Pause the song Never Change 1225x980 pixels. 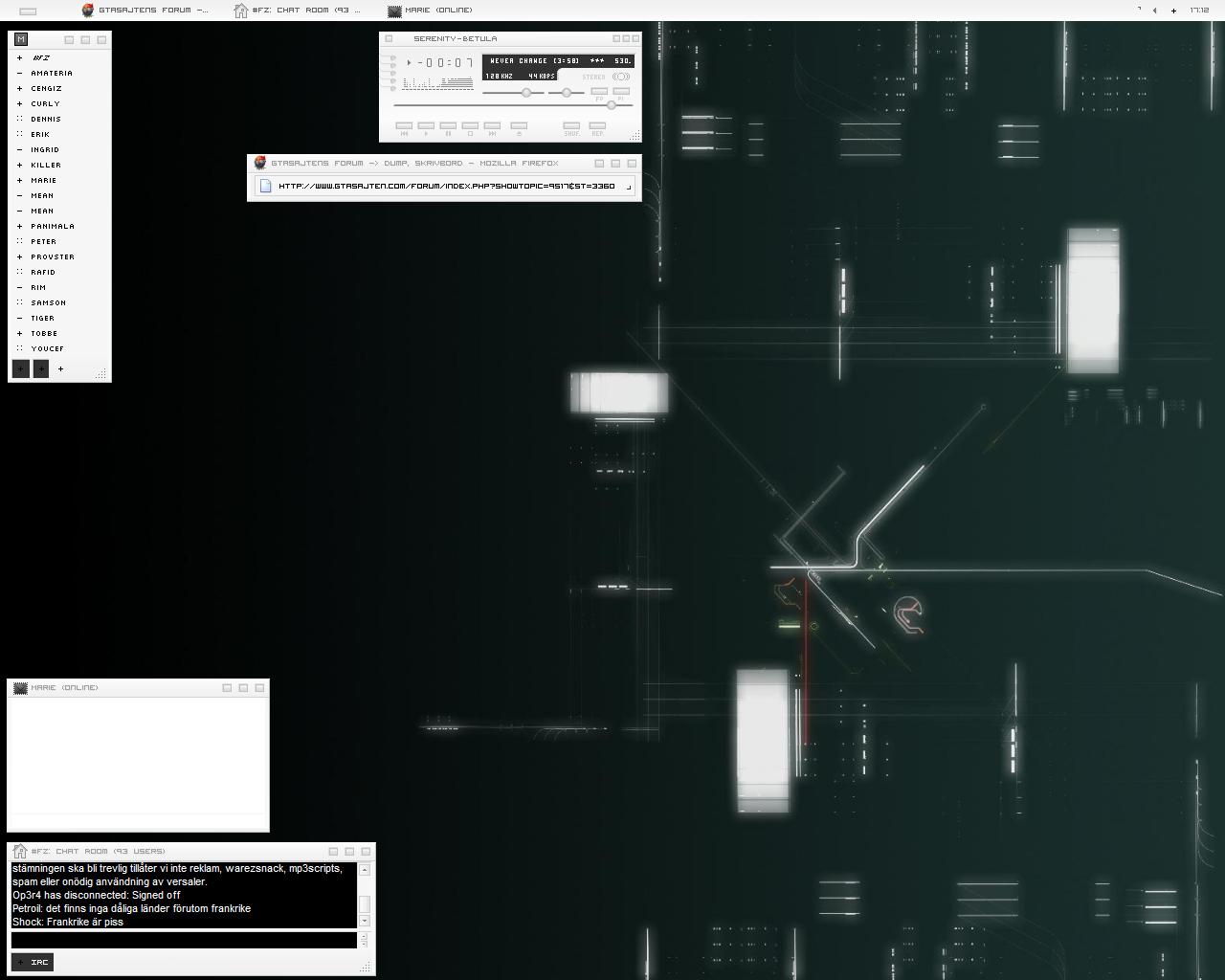448,125
